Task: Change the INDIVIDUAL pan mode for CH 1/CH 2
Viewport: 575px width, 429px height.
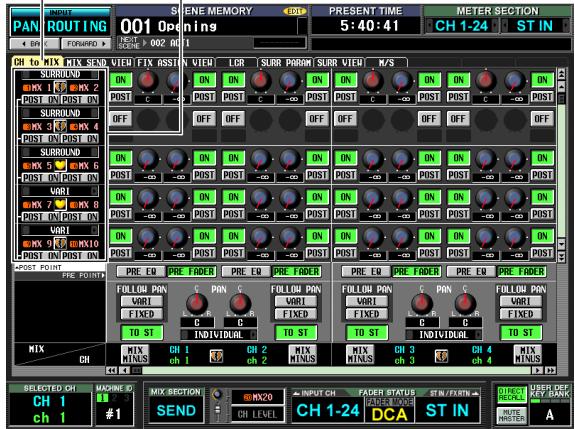Action: tap(219, 335)
